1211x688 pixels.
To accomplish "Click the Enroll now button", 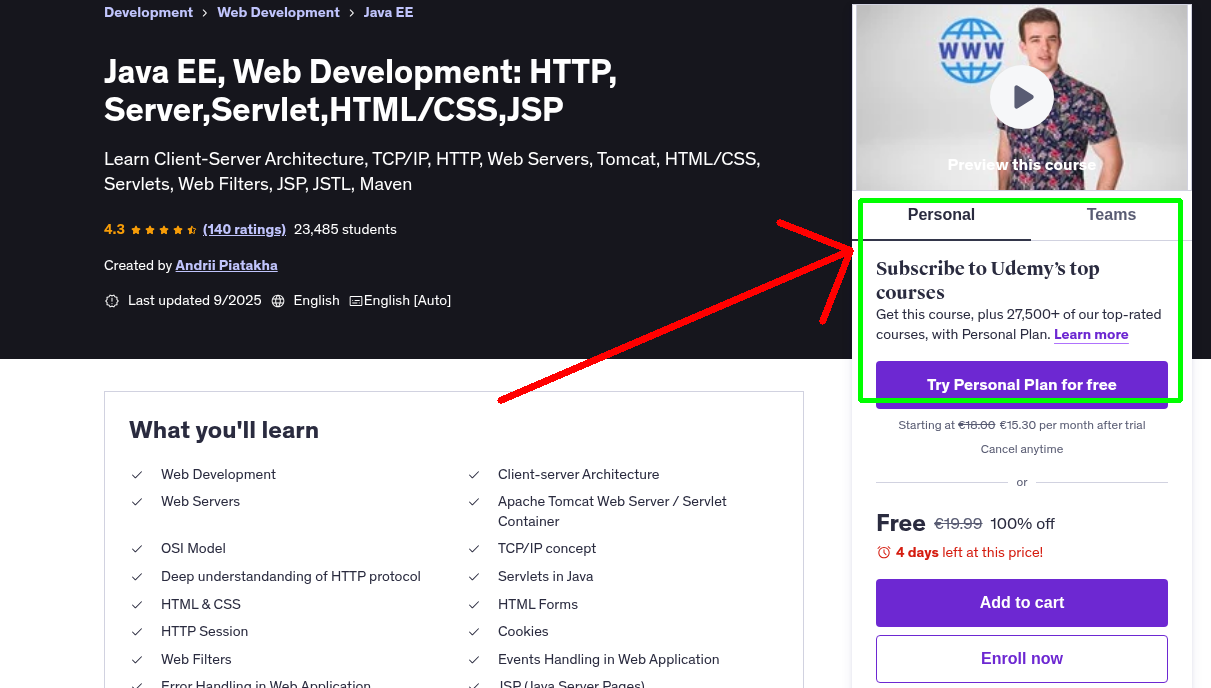I will point(1021,659).
